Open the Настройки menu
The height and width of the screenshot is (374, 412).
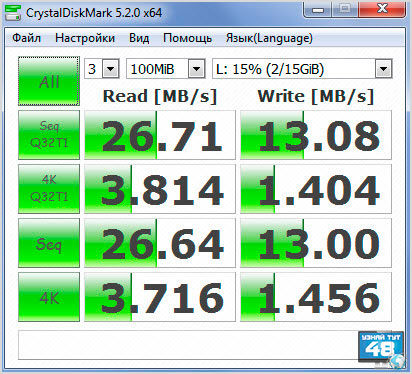click(85, 38)
